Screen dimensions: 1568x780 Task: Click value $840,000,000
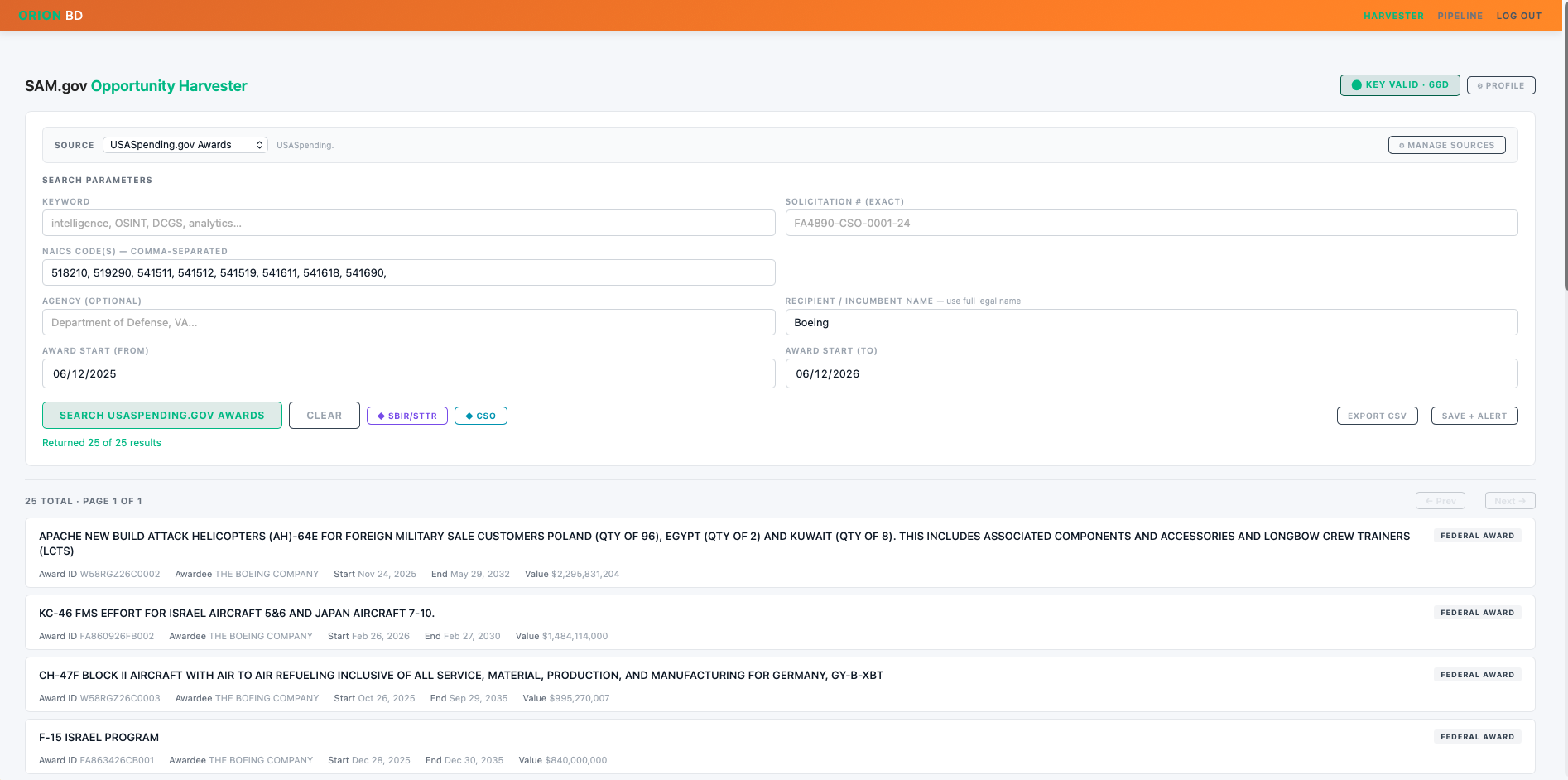point(575,760)
